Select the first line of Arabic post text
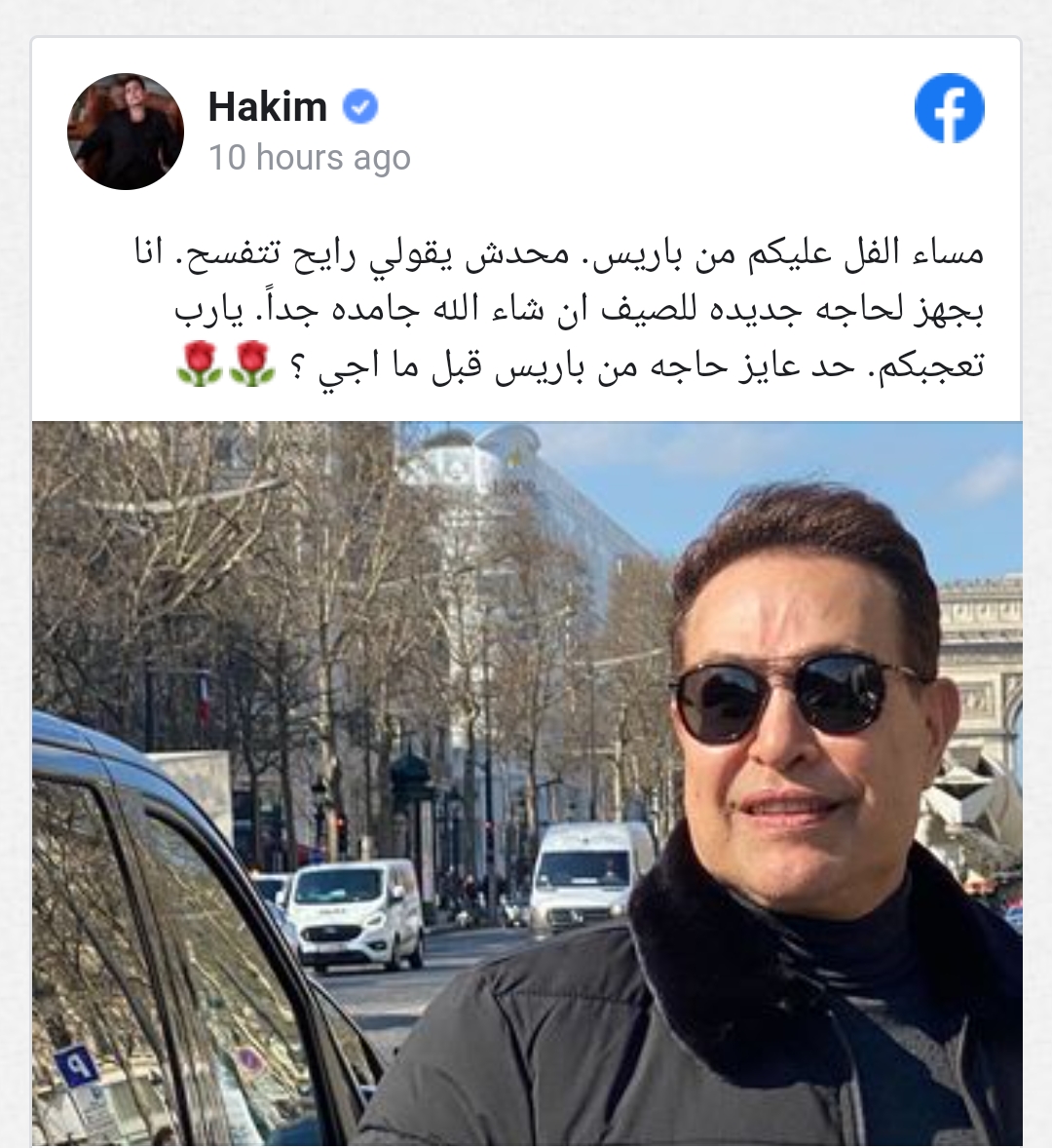 (x=559, y=254)
